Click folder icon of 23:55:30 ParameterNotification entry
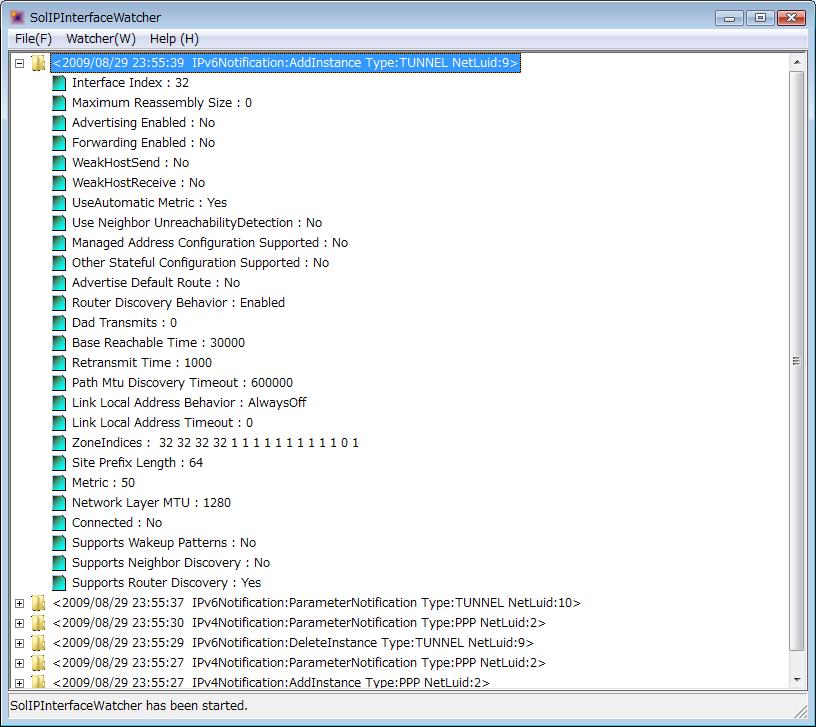Image resolution: width=816 pixels, height=727 pixels. tap(38, 623)
